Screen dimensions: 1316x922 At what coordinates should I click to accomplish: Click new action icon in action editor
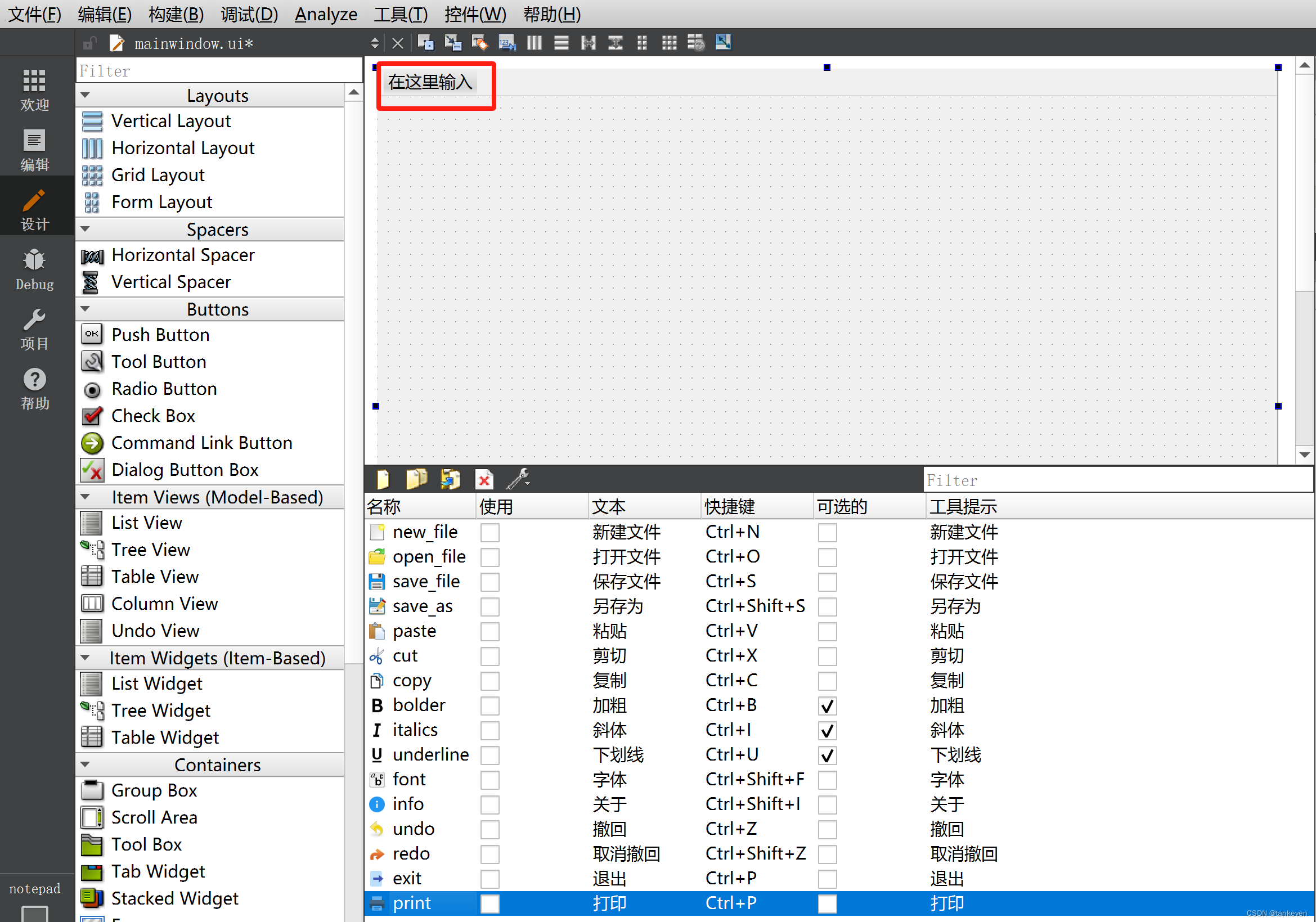coord(383,479)
